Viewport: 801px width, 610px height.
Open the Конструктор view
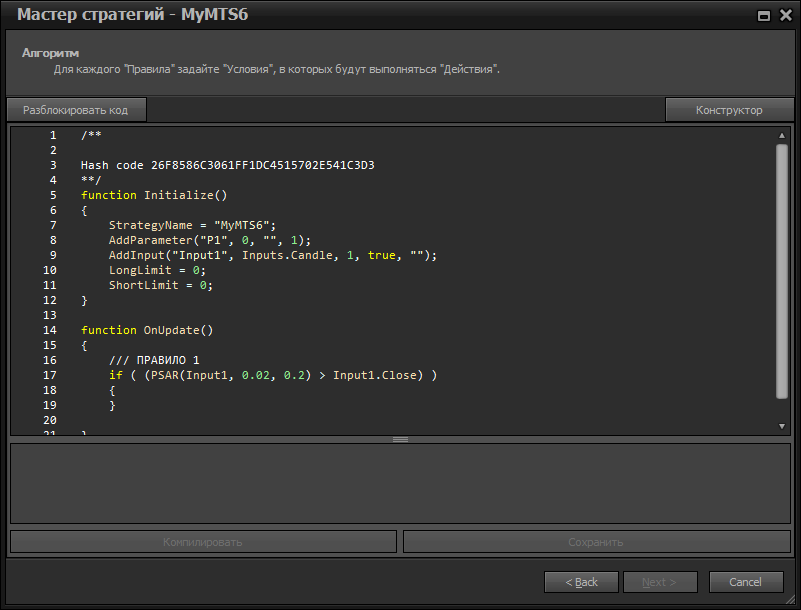(729, 110)
